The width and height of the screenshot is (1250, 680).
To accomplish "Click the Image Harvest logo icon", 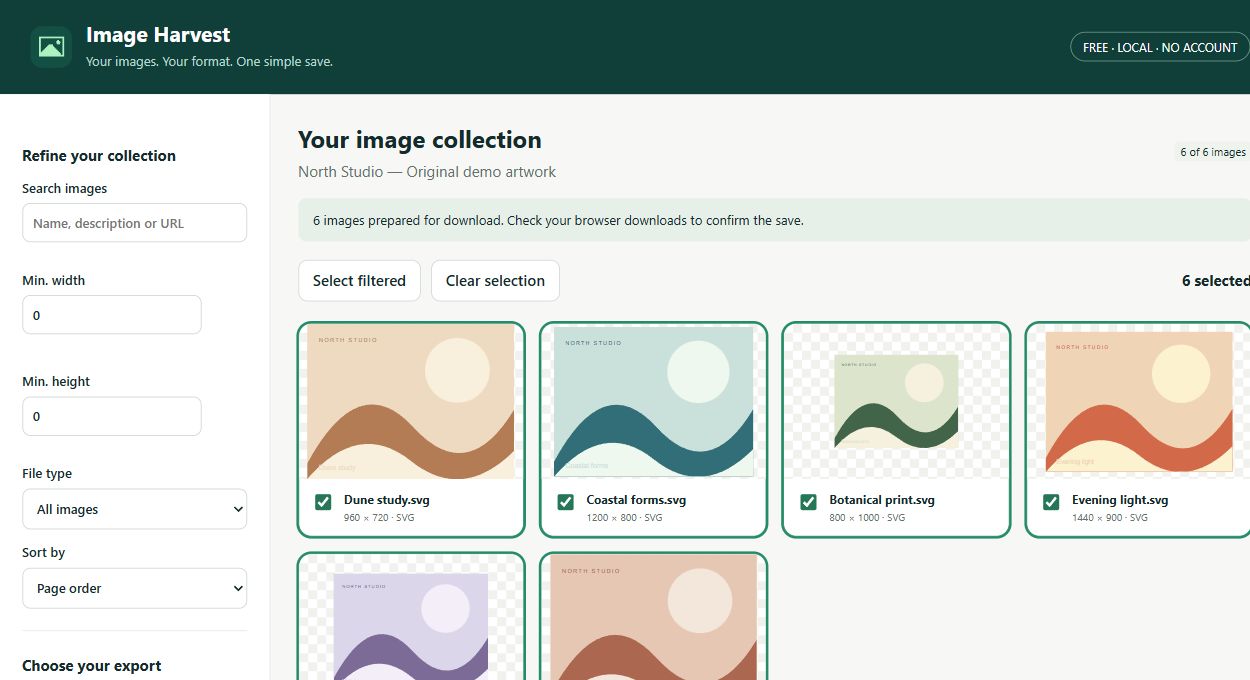I will pos(51,47).
